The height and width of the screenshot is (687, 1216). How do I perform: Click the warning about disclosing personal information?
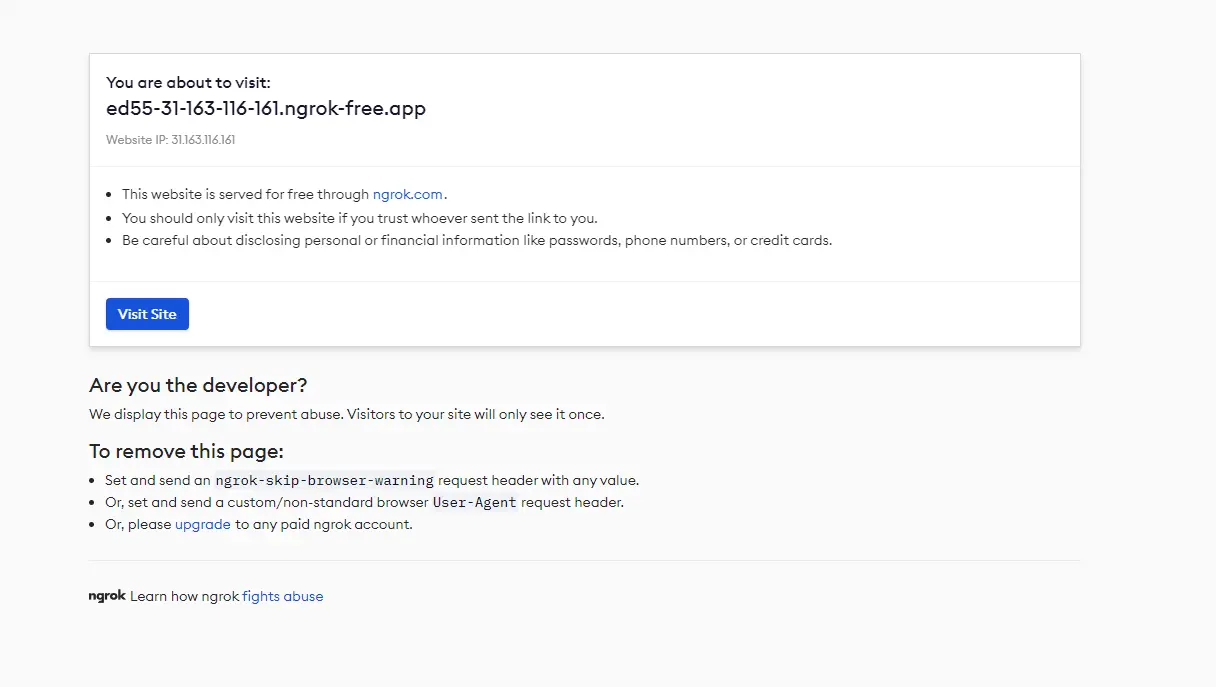[x=477, y=240]
